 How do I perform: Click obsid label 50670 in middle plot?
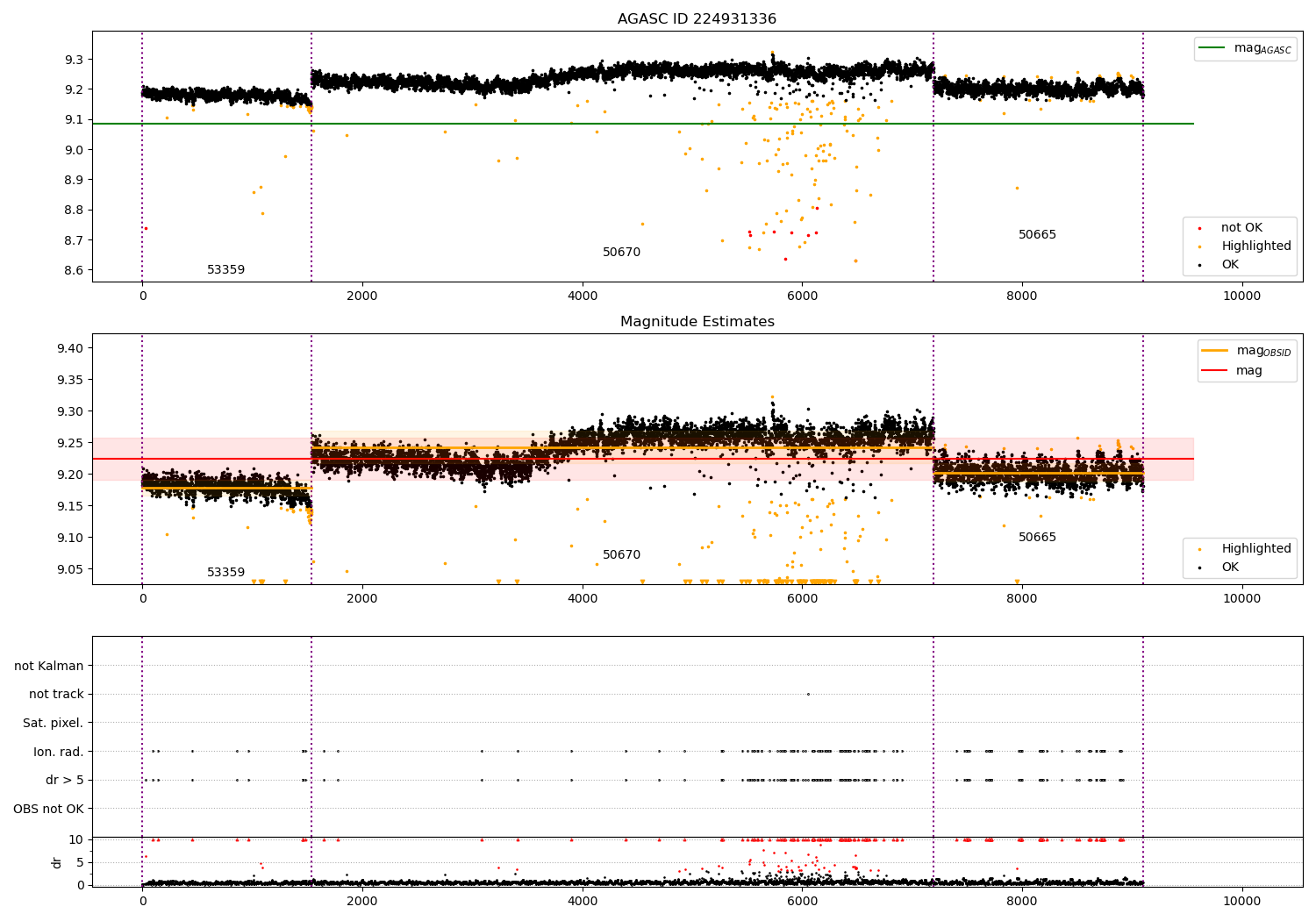click(x=621, y=555)
